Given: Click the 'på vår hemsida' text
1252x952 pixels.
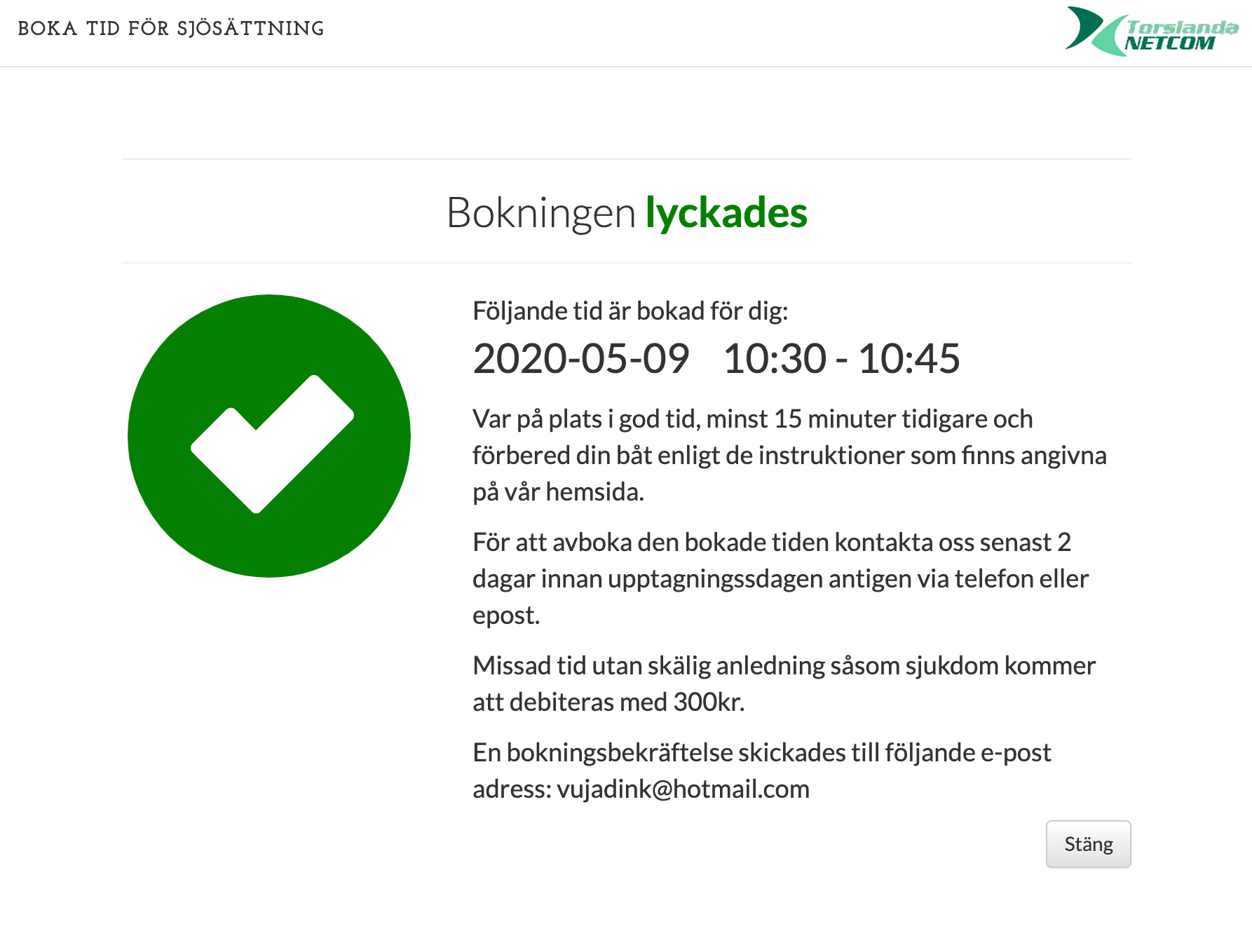Looking at the screenshot, I should click(558, 492).
